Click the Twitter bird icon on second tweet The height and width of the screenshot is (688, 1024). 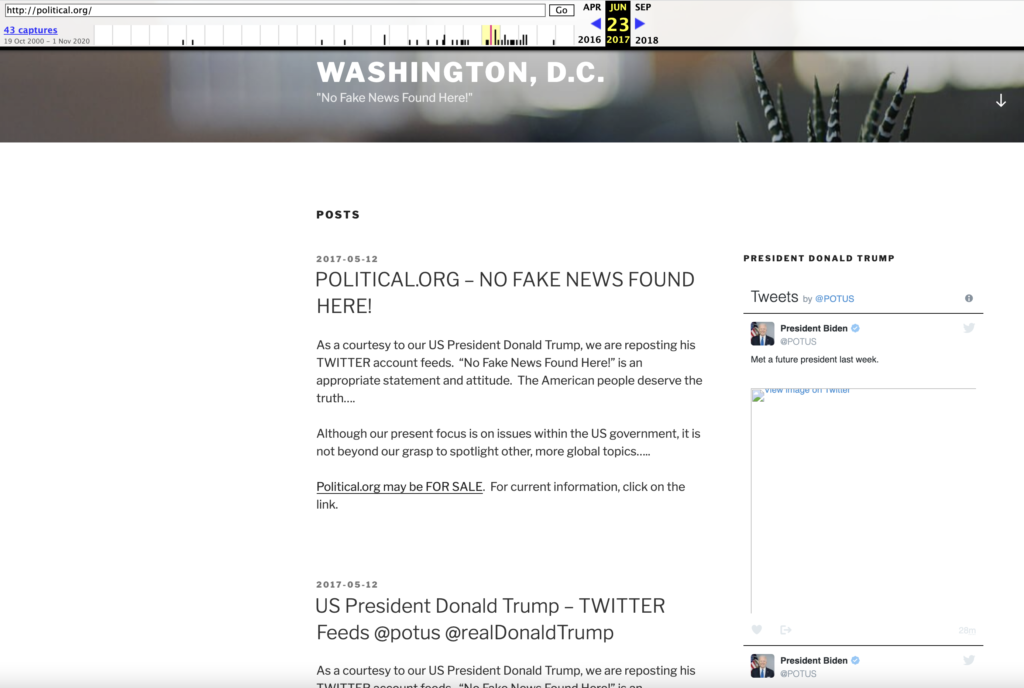click(968, 660)
